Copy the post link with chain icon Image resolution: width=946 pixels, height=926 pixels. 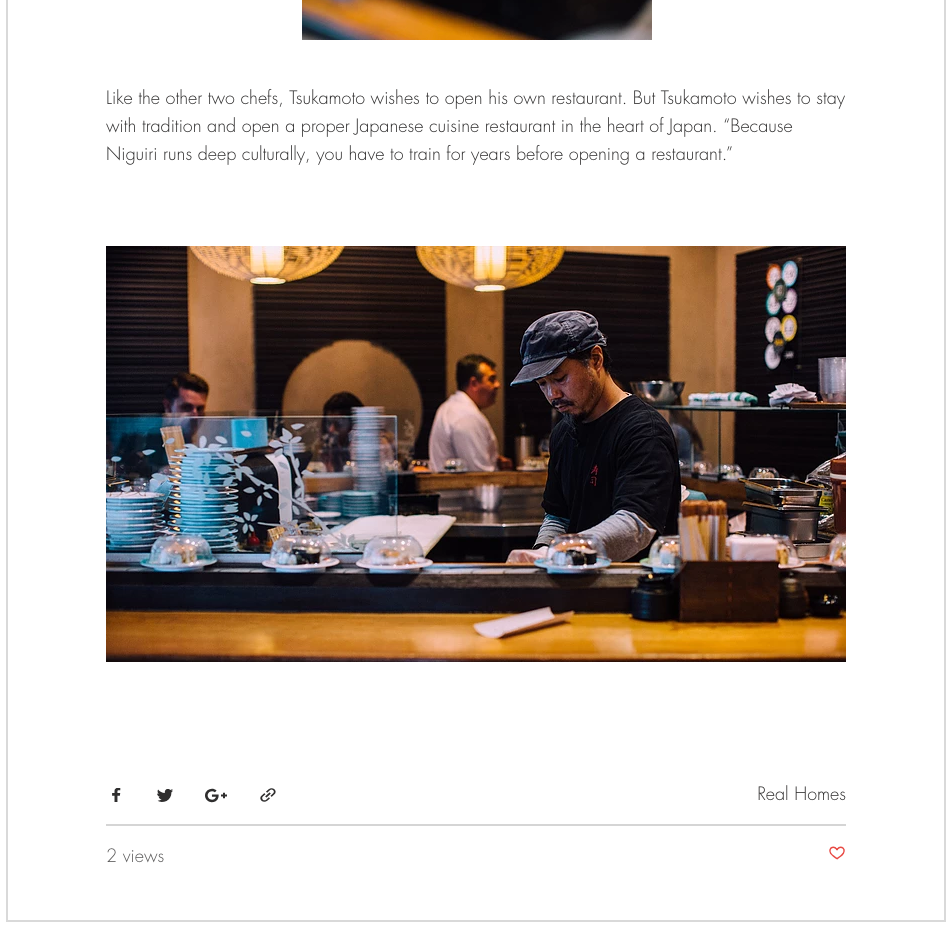268,795
